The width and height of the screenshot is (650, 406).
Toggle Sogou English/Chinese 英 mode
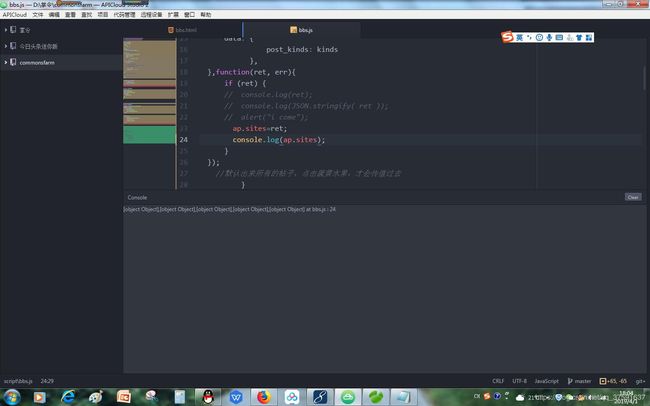[519, 38]
